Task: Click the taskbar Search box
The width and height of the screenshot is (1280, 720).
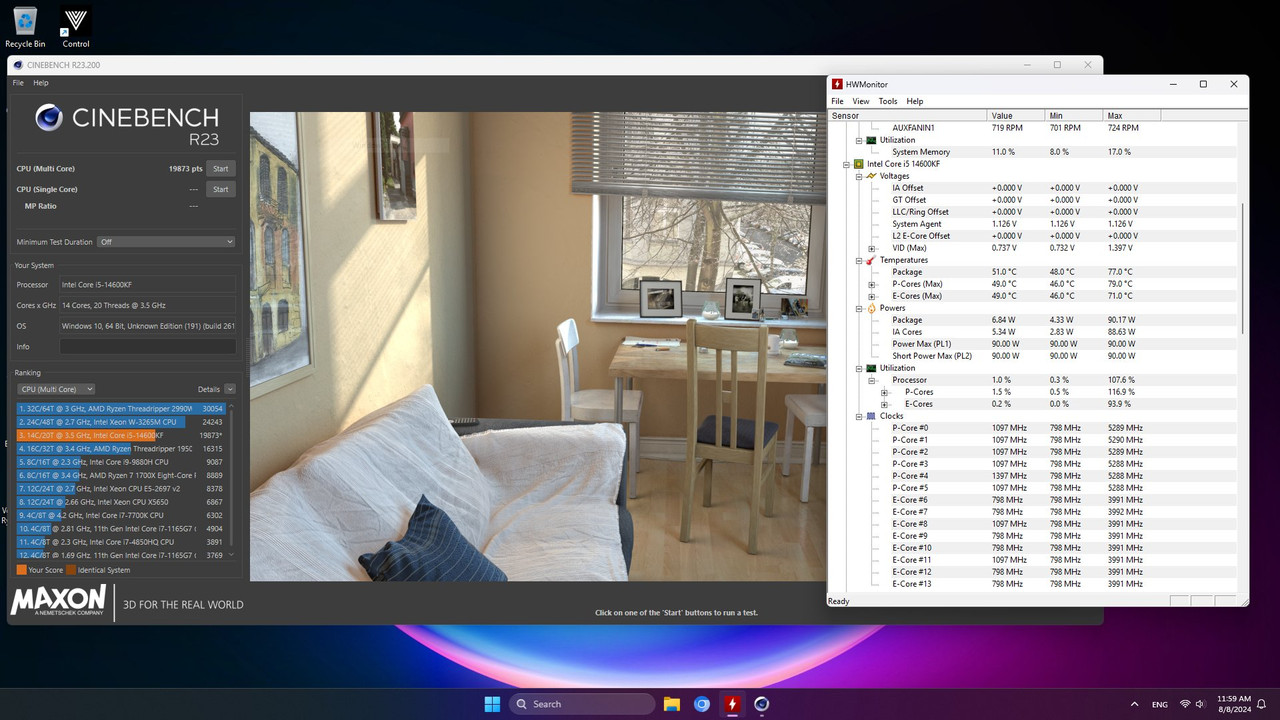Action: 581,704
